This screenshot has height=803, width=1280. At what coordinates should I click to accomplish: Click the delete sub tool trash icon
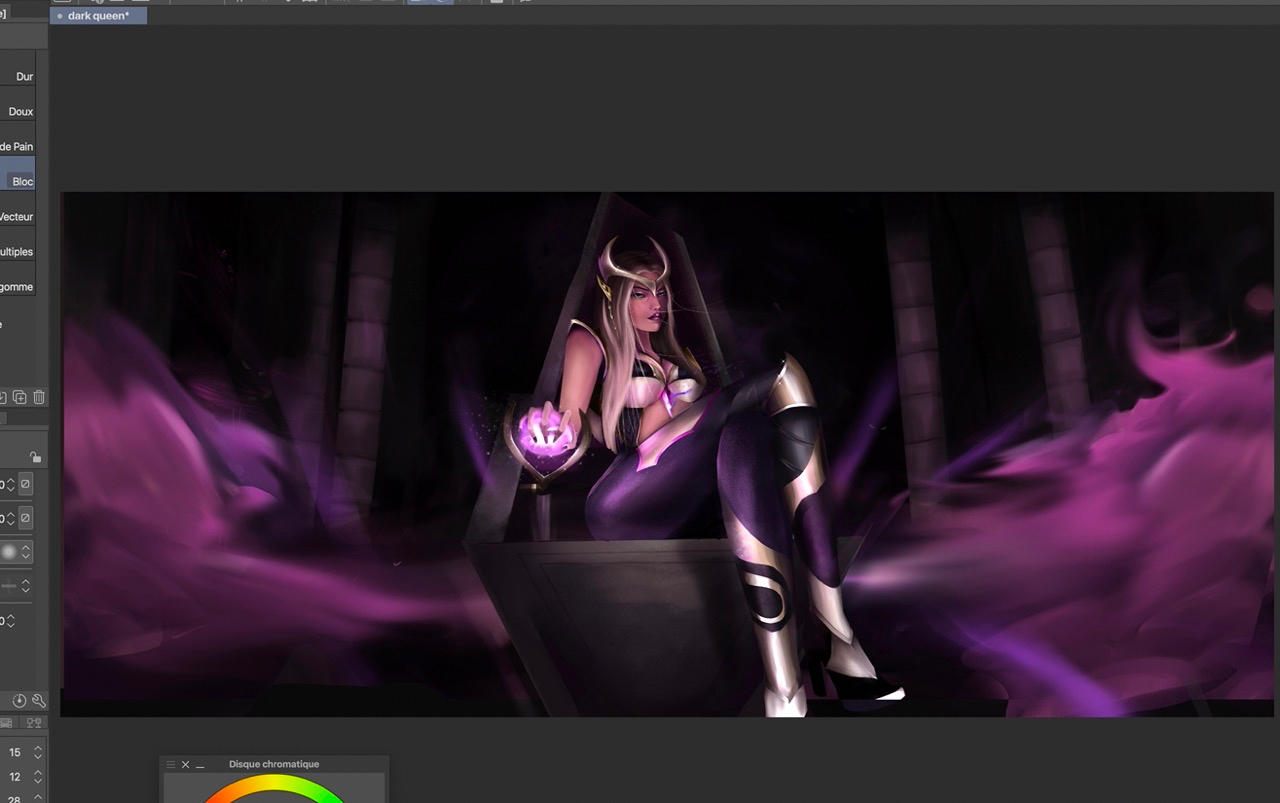click(39, 397)
